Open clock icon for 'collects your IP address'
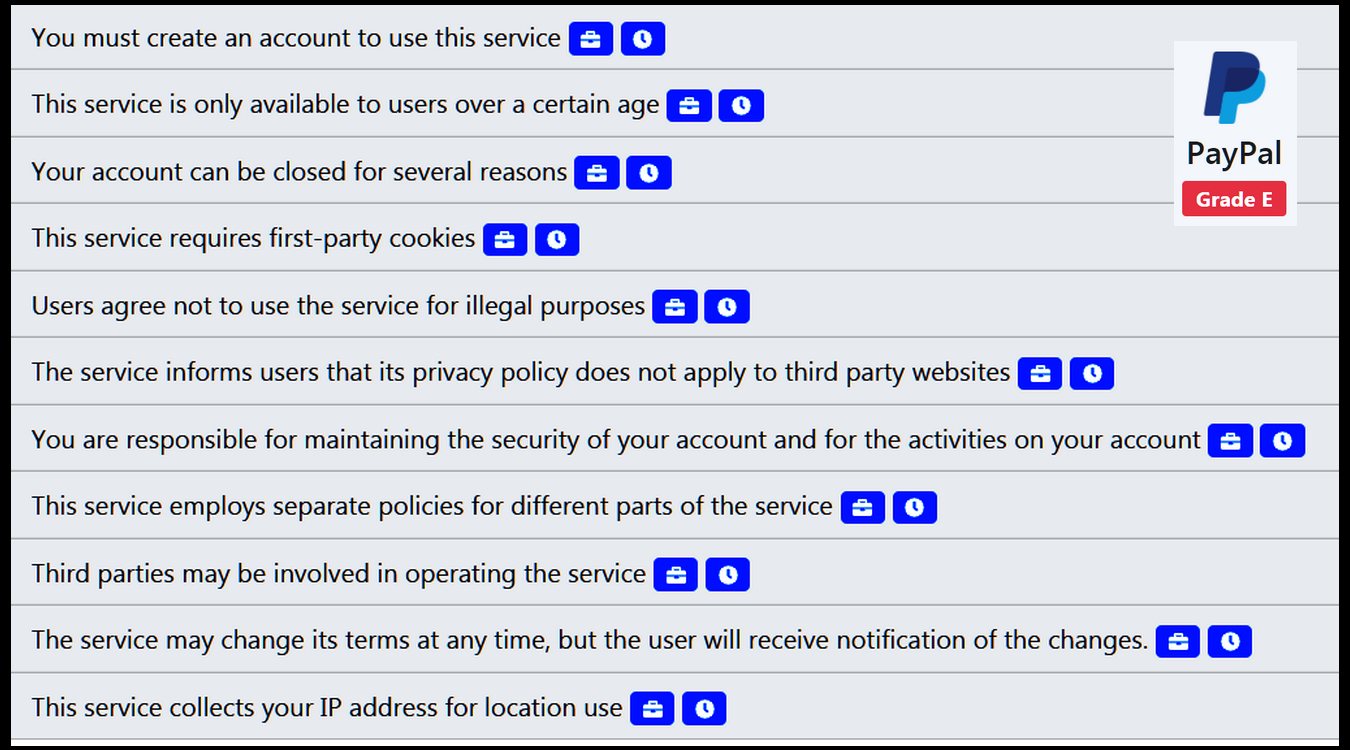Screen dimensions: 1350x750 coord(704,708)
